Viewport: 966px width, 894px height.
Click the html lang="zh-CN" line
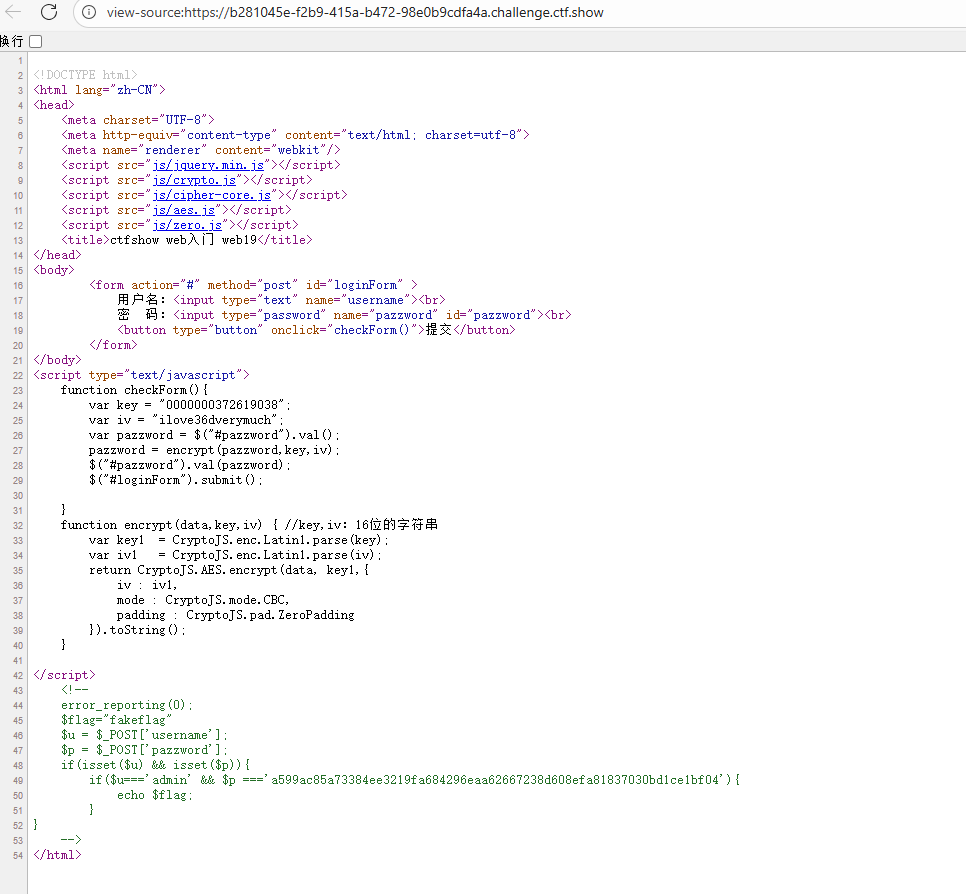[x=99, y=90]
